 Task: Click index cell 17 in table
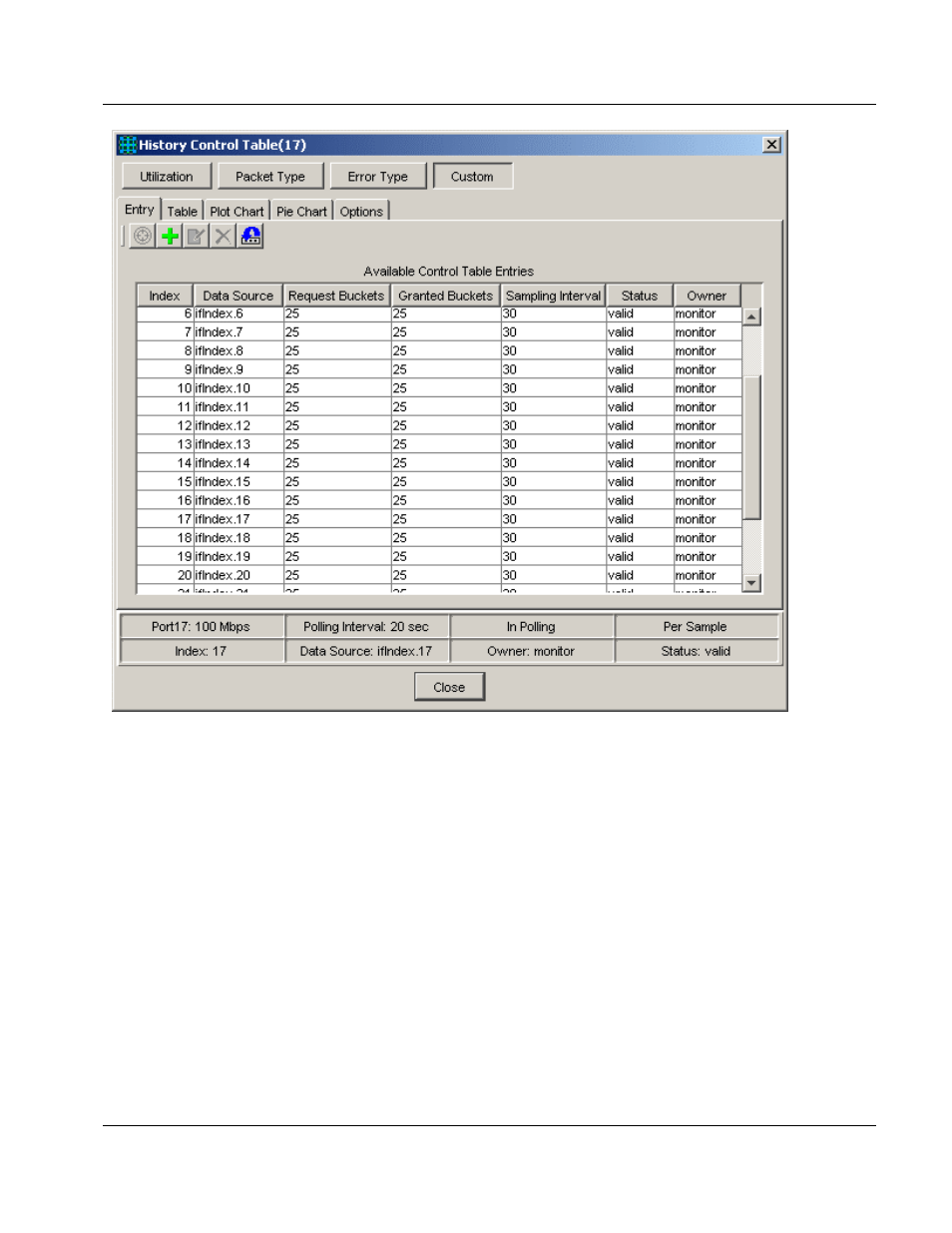[166, 519]
